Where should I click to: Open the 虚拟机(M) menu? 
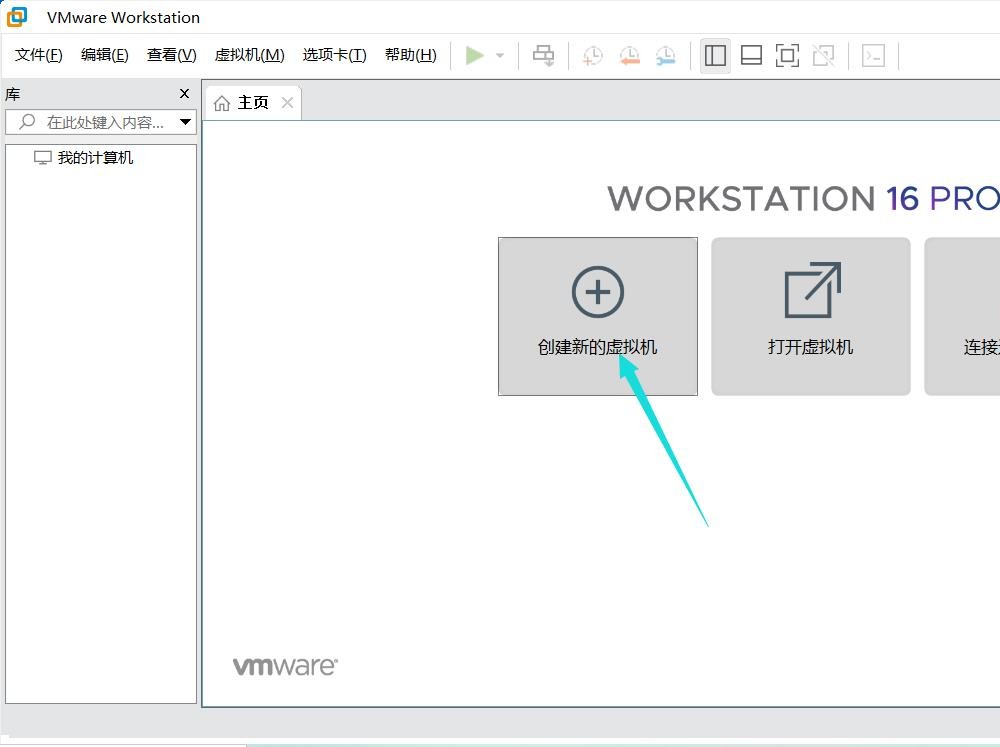coord(249,55)
